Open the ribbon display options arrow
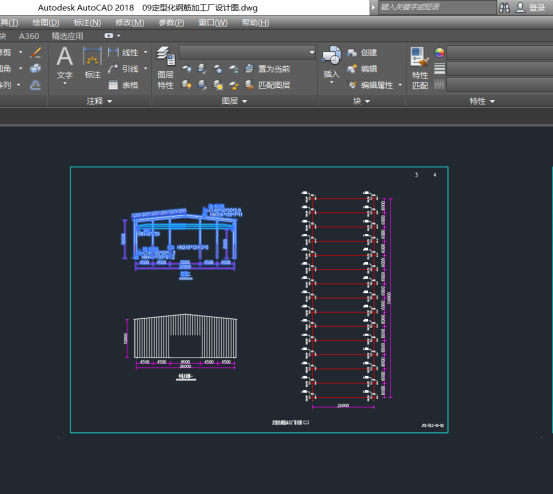Image resolution: width=553 pixels, height=494 pixels. pos(118,36)
